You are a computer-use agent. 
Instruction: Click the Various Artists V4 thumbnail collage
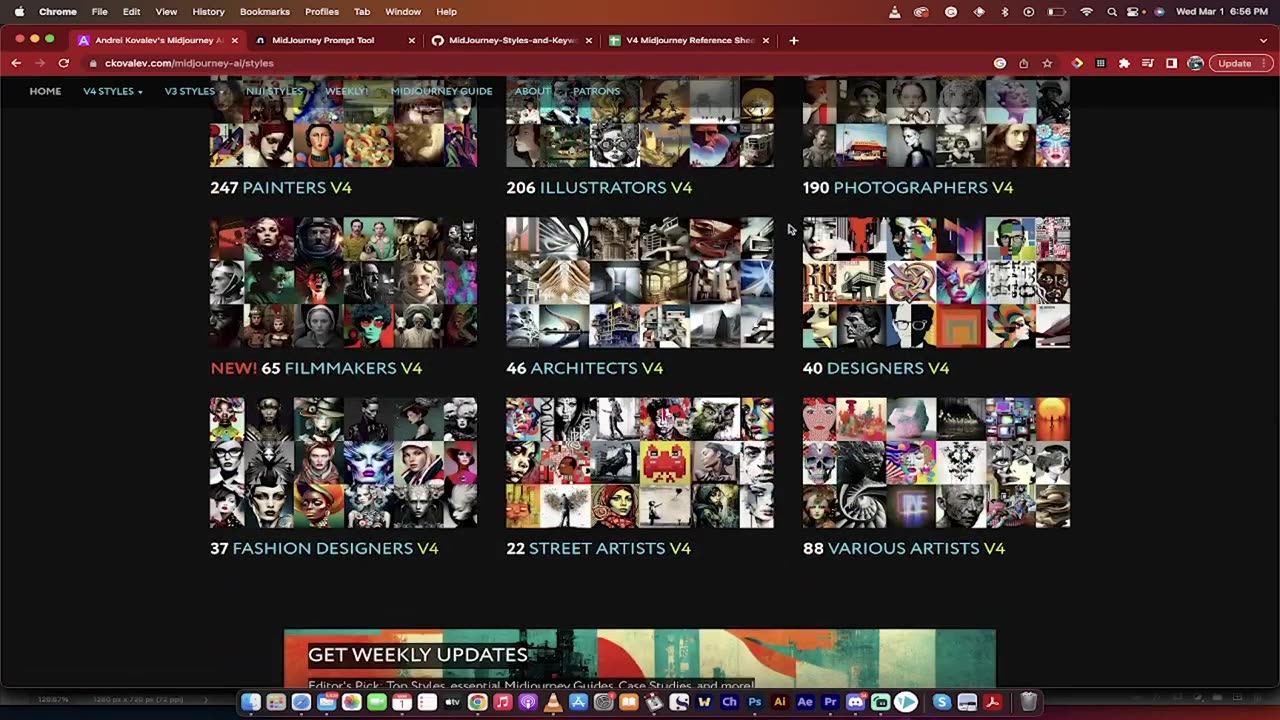click(936, 463)
